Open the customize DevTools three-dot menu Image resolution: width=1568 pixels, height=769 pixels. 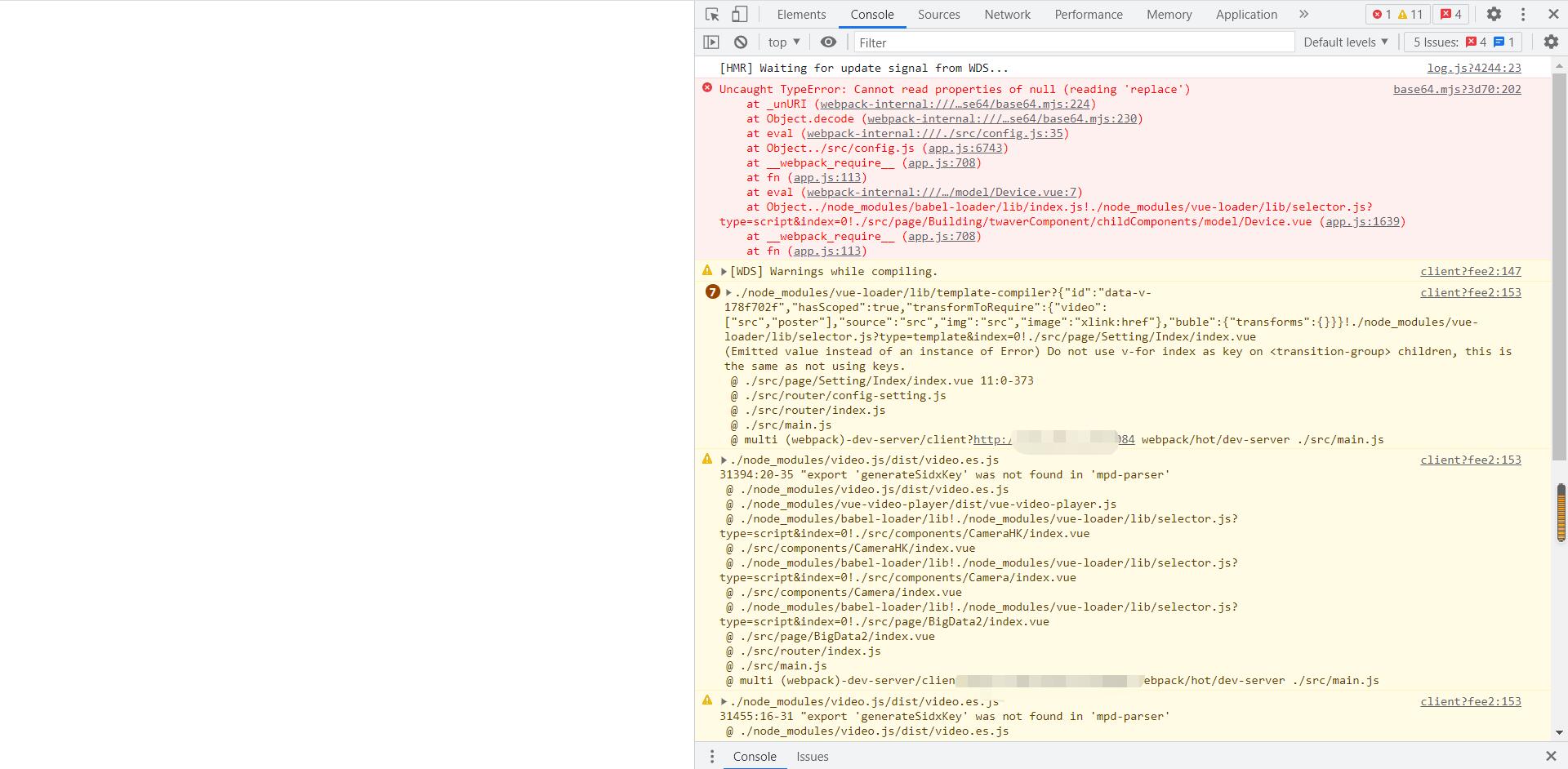click(1523, 15)
